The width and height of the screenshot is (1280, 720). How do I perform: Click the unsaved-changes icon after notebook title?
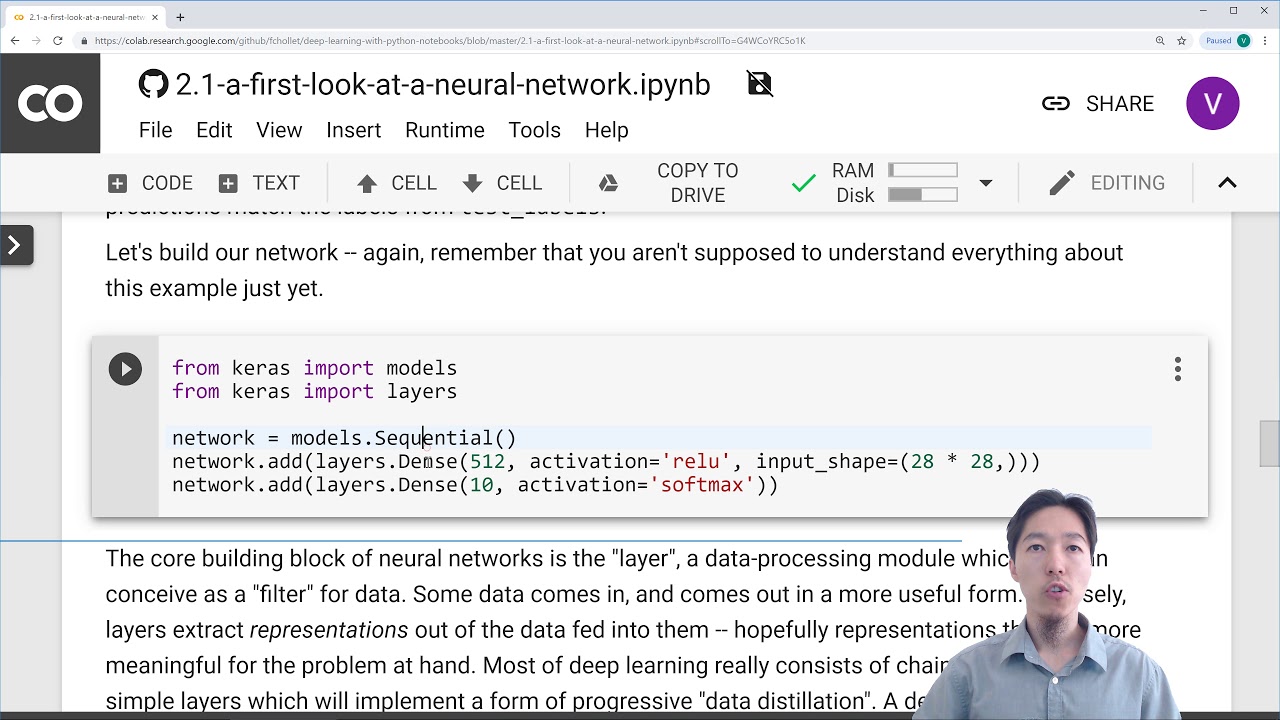760,84
